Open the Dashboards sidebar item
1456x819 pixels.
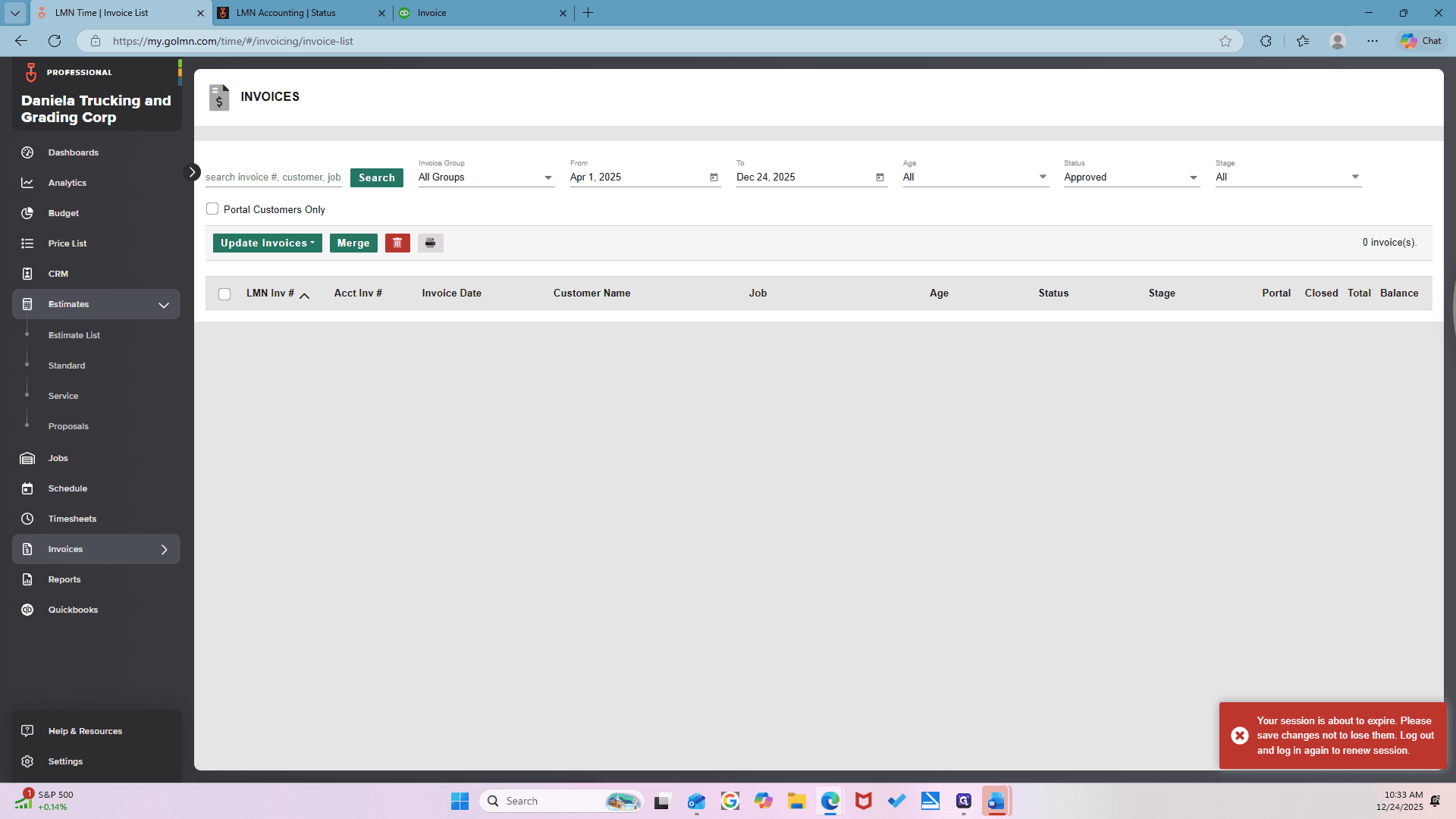pos(74,152)
